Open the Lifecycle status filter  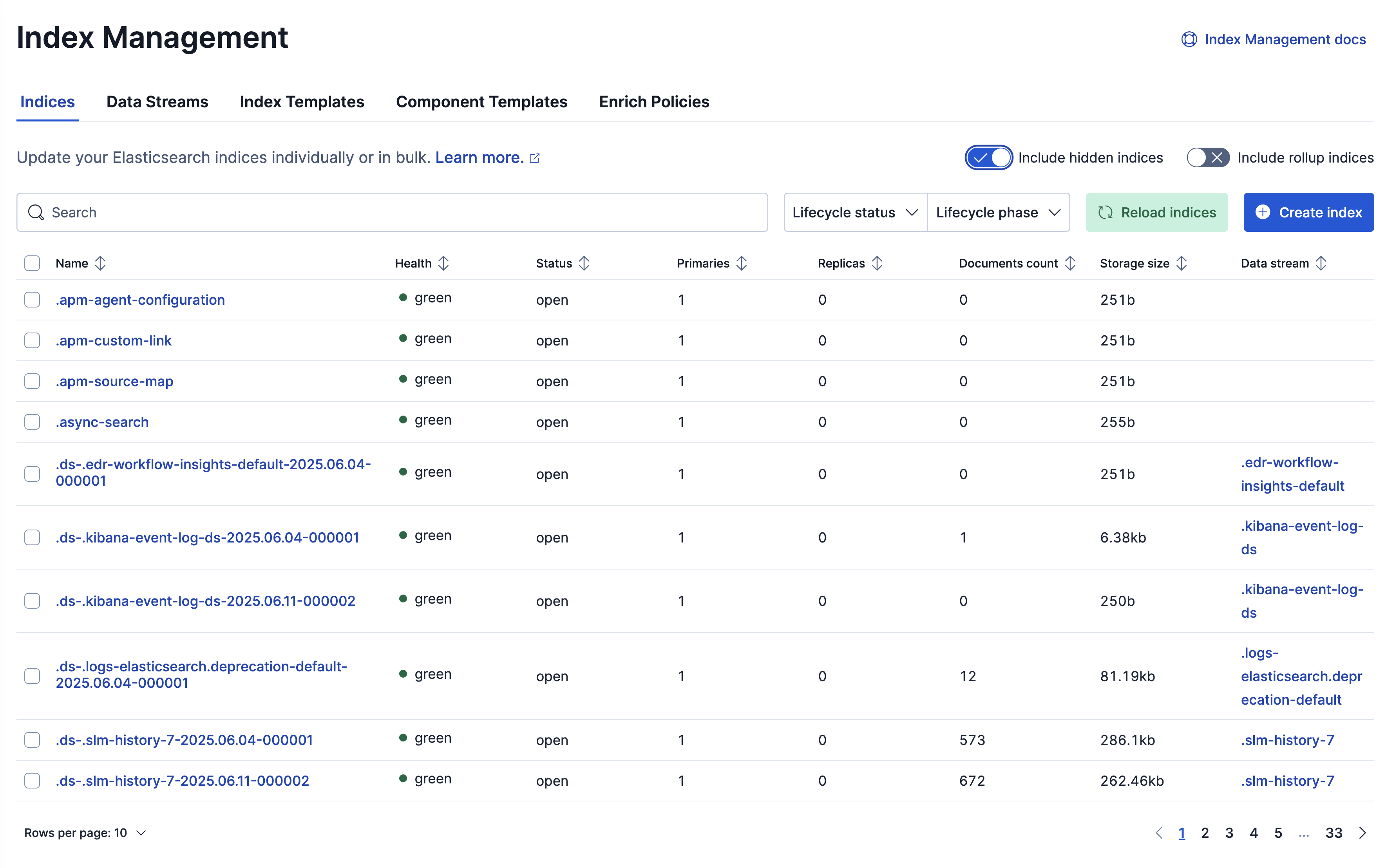tap(854, 212)
